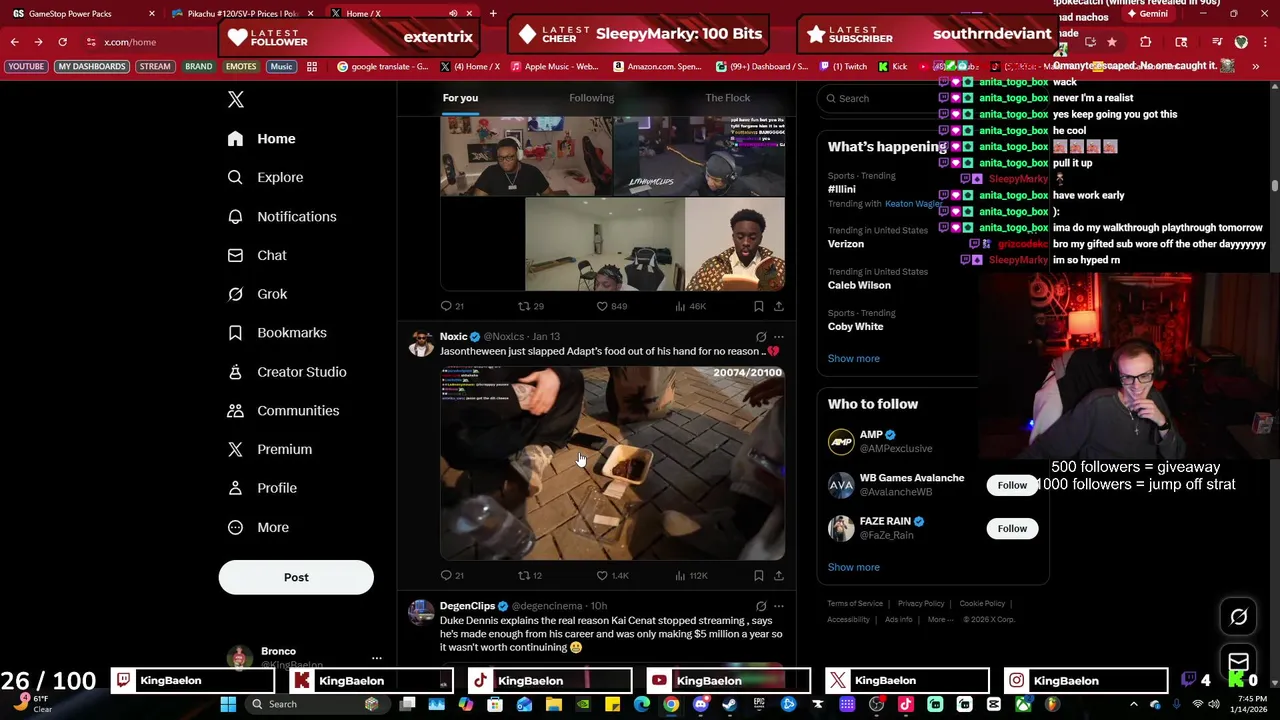View analytics of the Noxic post (112K)
The height and width of the screenshot is (720, 1280).
[691, 576]
